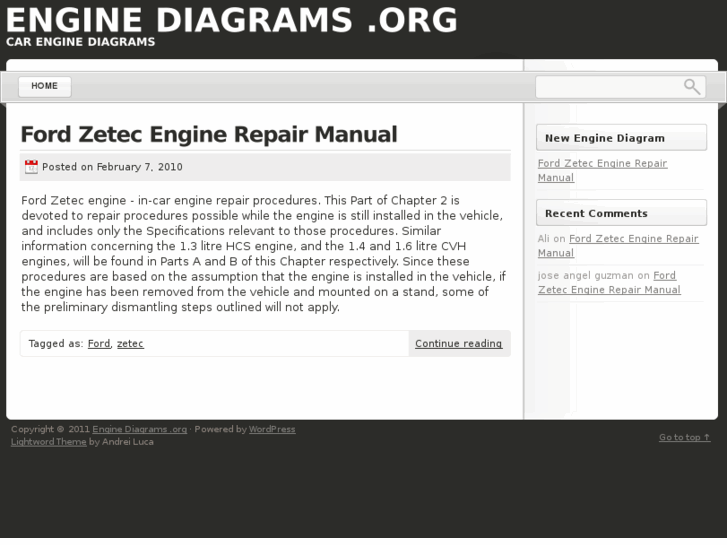
Task: Click Go to top link
Action: point(684,437)
